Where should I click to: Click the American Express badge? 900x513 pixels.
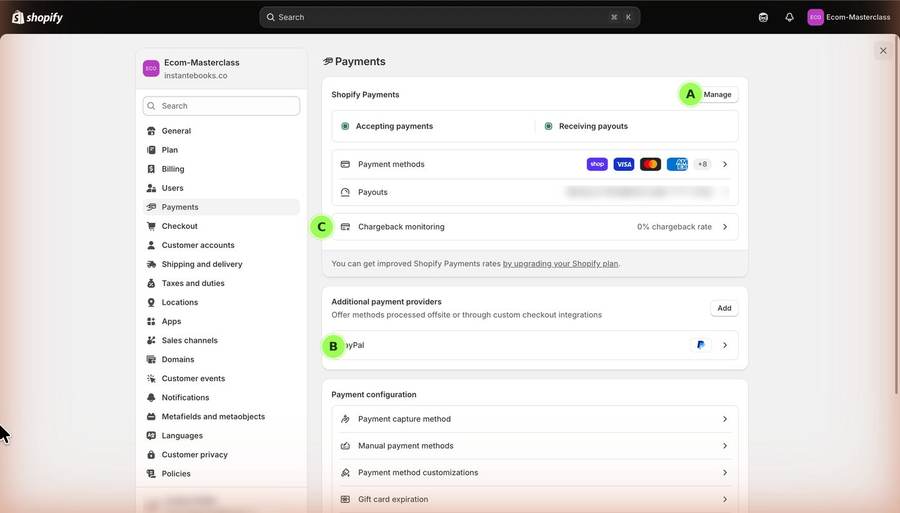pos(677,164)
